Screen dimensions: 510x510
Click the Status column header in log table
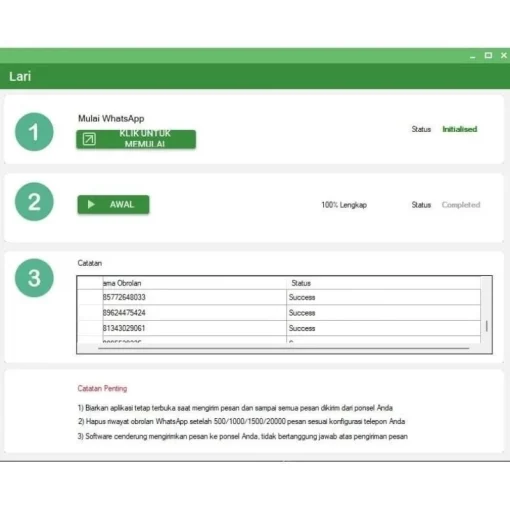[383, 283]
